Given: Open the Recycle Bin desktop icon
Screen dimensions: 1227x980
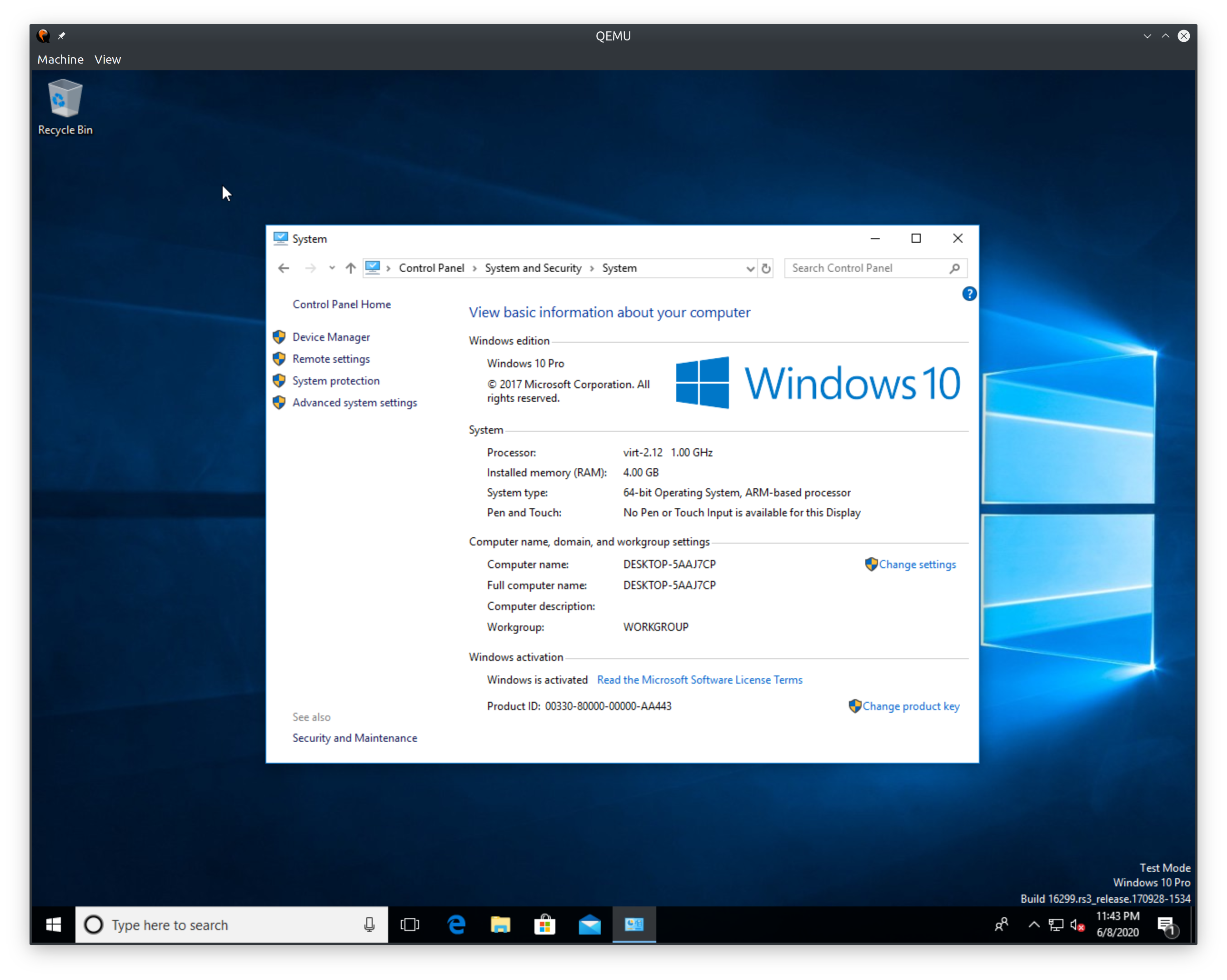Looking at the screenshot, I should [x=65, y=107].
